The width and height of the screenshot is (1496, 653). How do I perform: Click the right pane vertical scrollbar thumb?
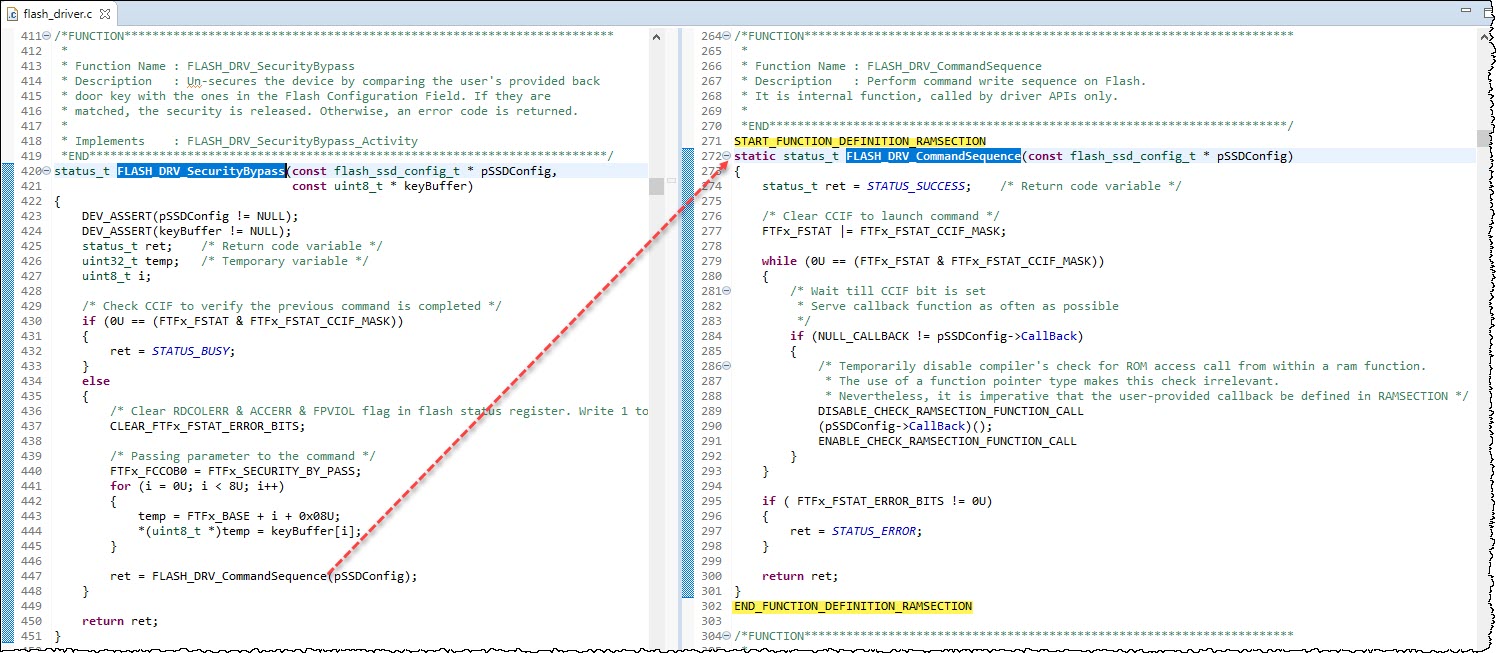1483,137
